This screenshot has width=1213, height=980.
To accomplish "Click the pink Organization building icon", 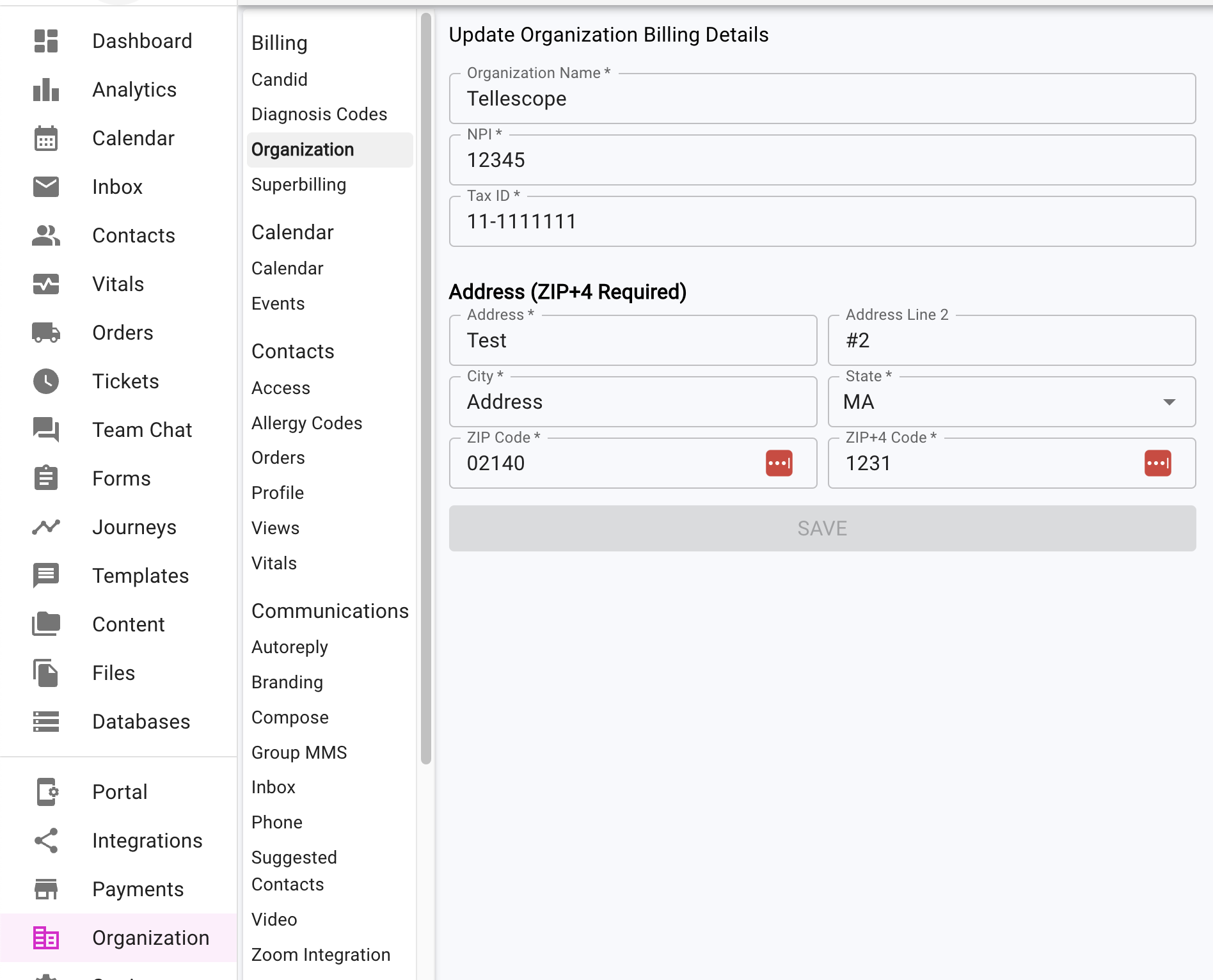I will [46, 938].
